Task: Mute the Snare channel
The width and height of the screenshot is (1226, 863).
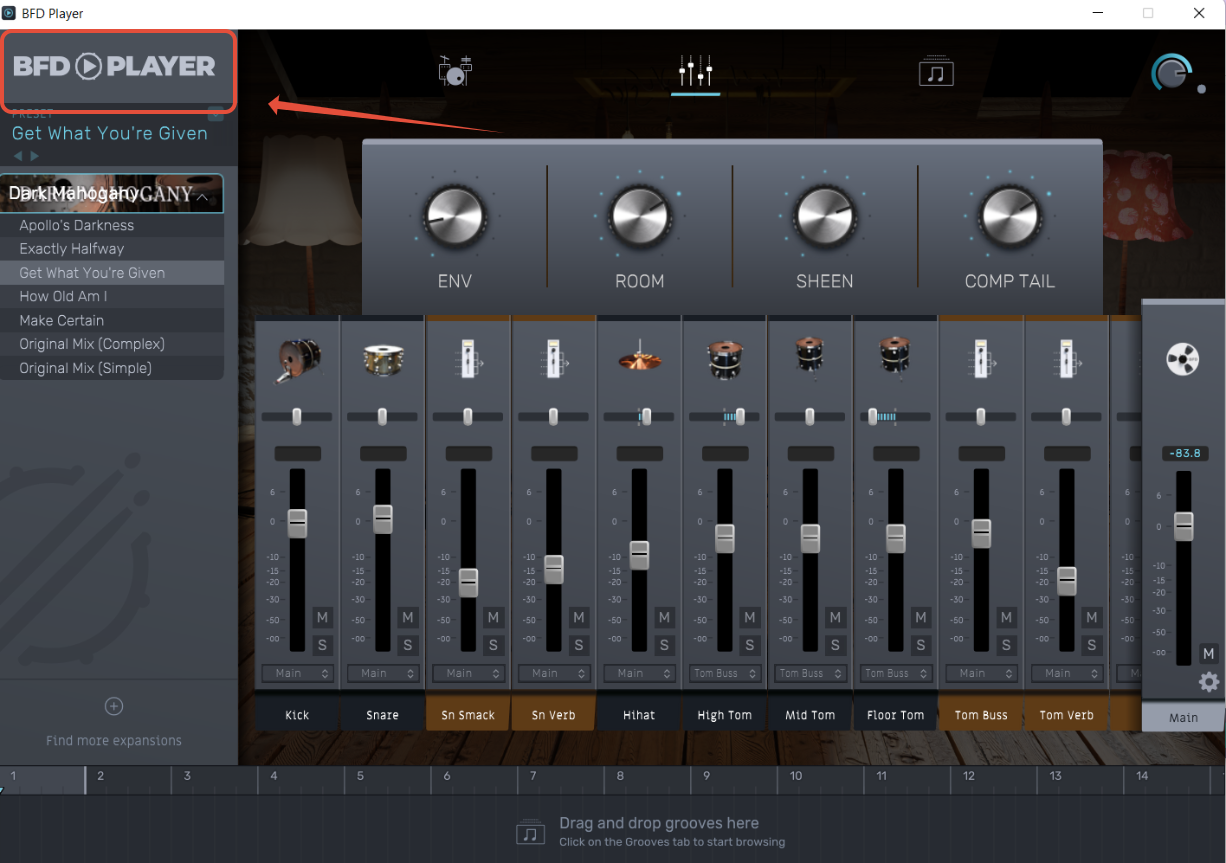Action: tap(408, 618)
